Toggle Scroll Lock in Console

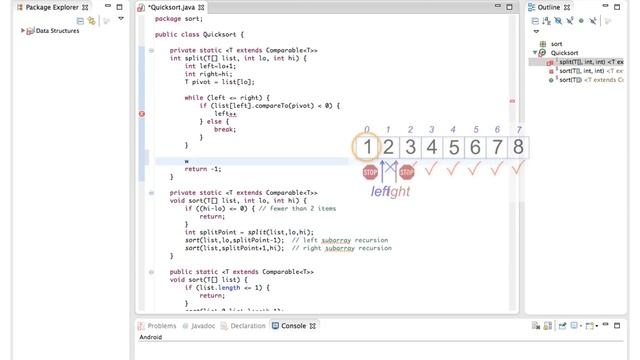[x=548, y=326]
